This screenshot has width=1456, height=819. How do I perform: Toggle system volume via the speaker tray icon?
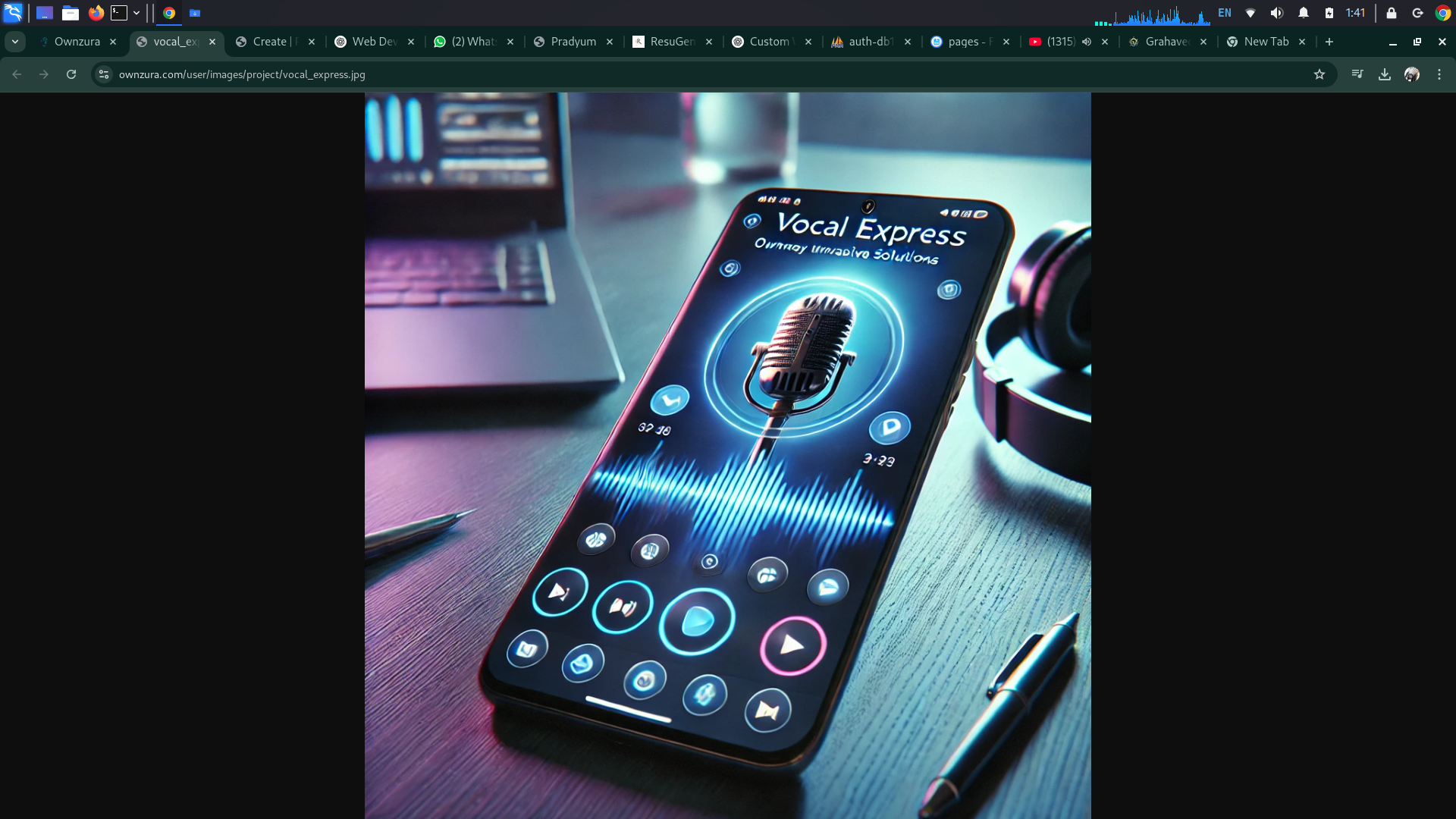[x=1277, y=13]
